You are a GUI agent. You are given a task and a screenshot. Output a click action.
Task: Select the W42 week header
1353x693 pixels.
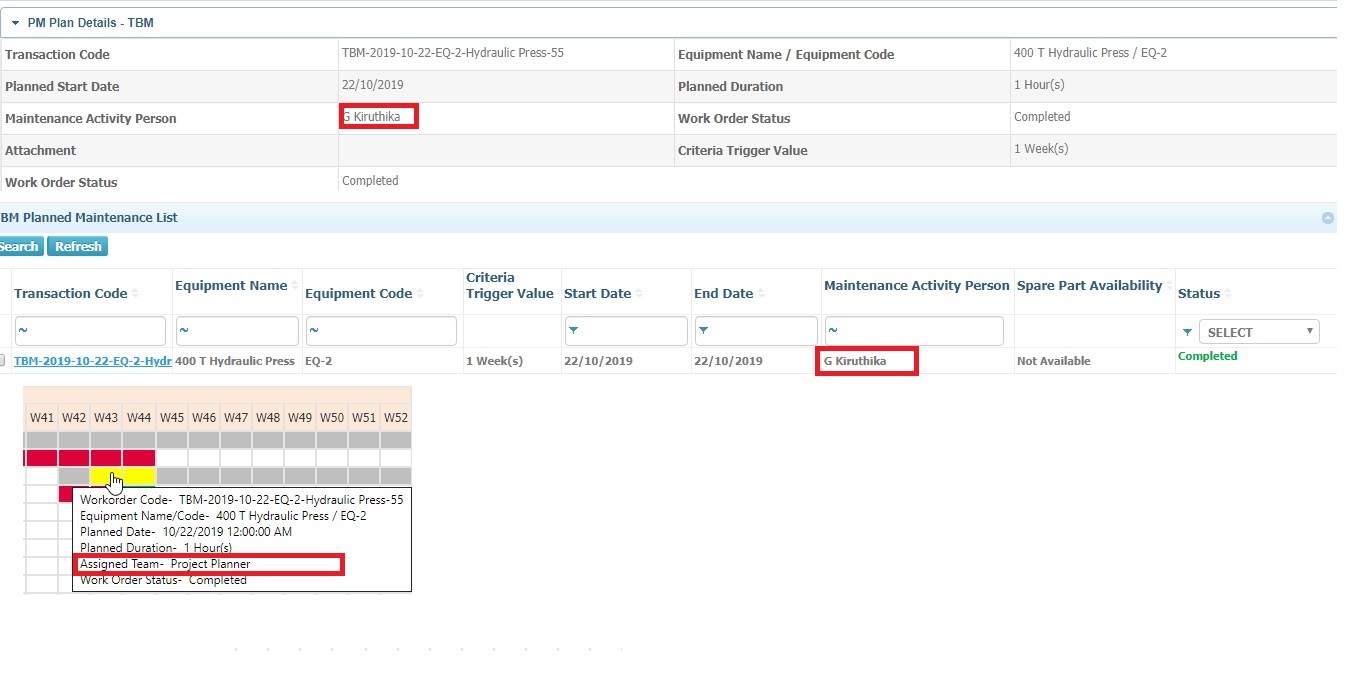coord(74,417)
